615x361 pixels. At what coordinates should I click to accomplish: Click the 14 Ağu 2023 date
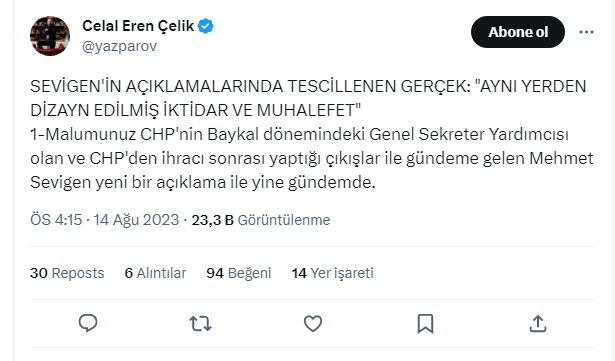(x=136, y=220)
